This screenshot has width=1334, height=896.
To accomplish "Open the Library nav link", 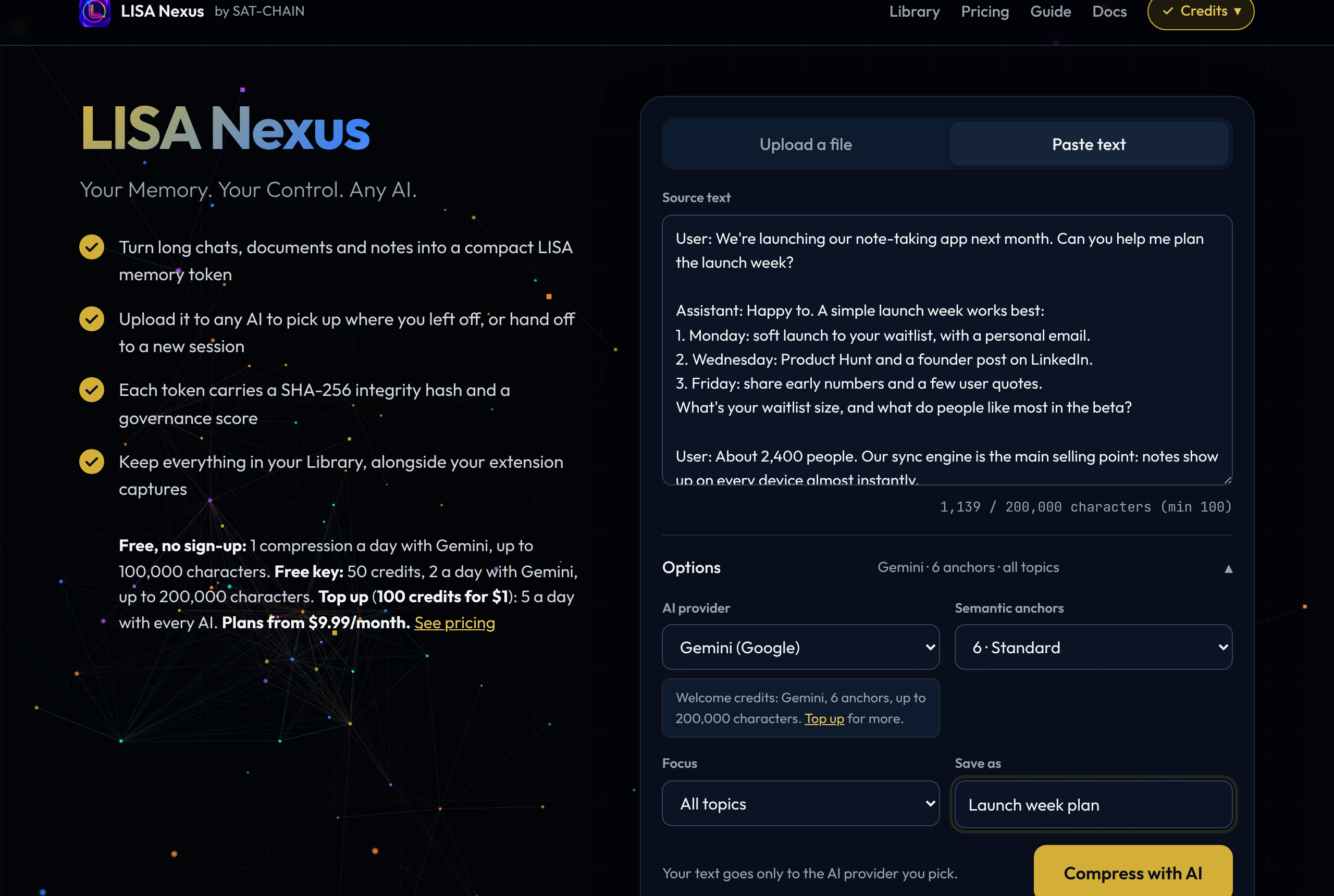I will point(914,11).
